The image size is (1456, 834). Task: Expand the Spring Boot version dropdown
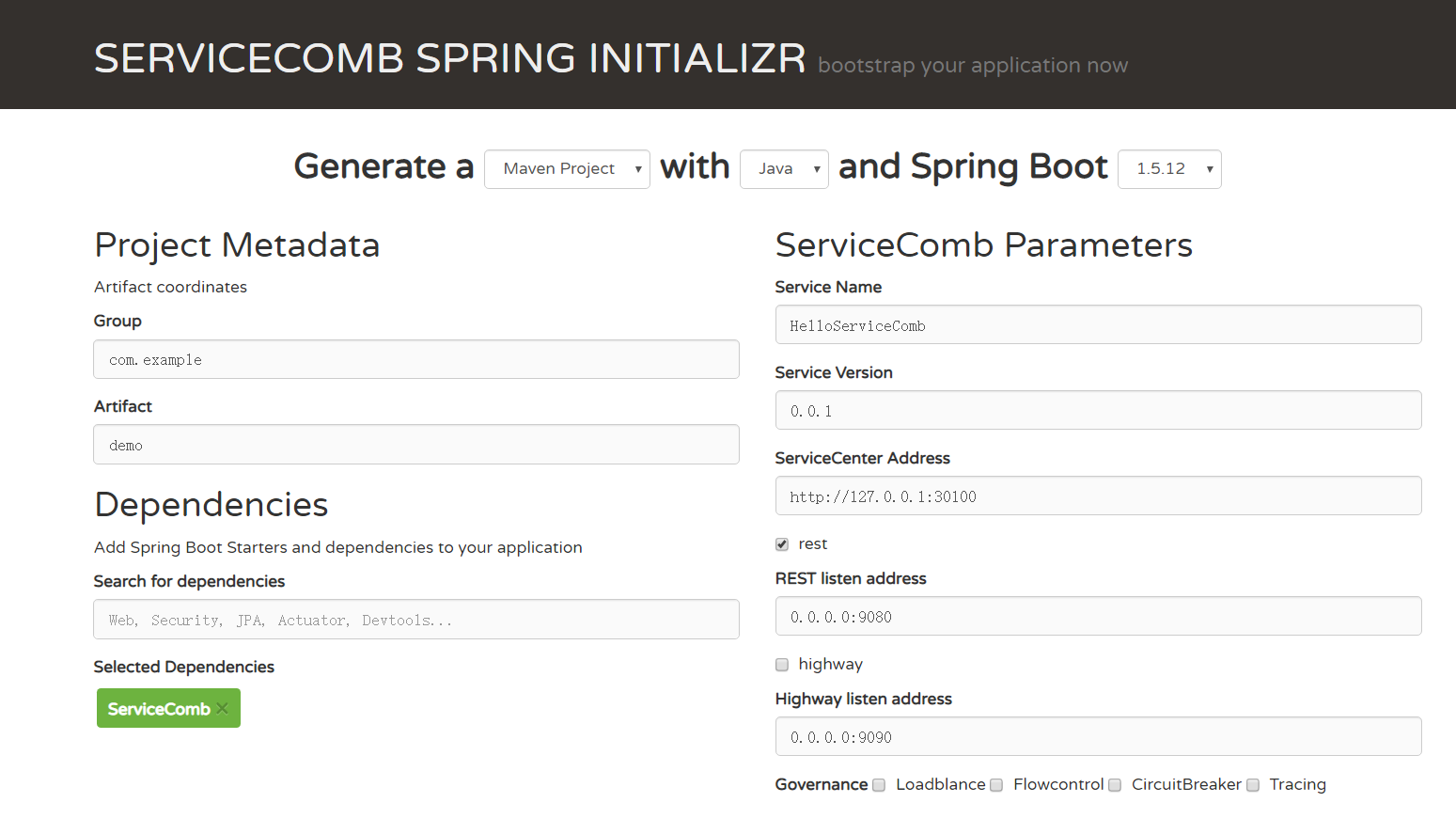(x=1168, y=169)
